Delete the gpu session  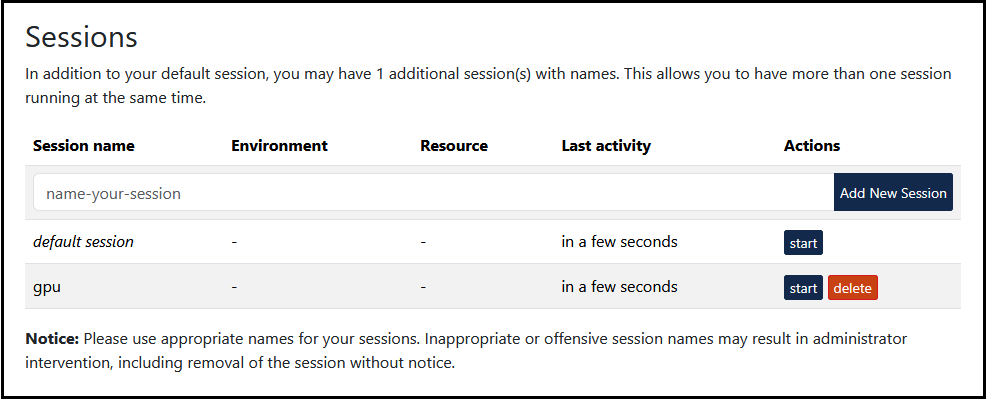[852, 288]
